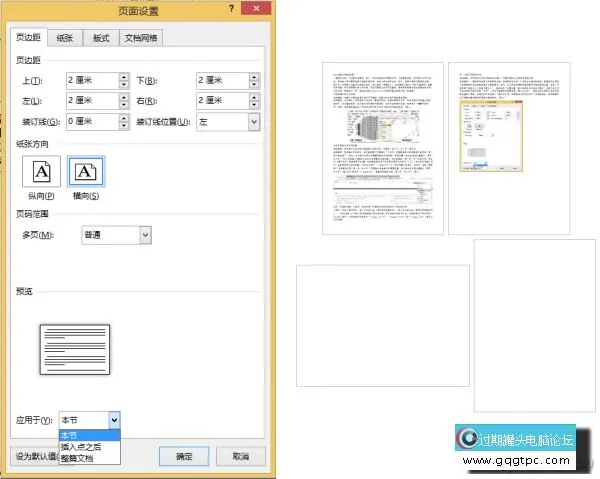Switch to the 纸张 tab

pos(65,38)
